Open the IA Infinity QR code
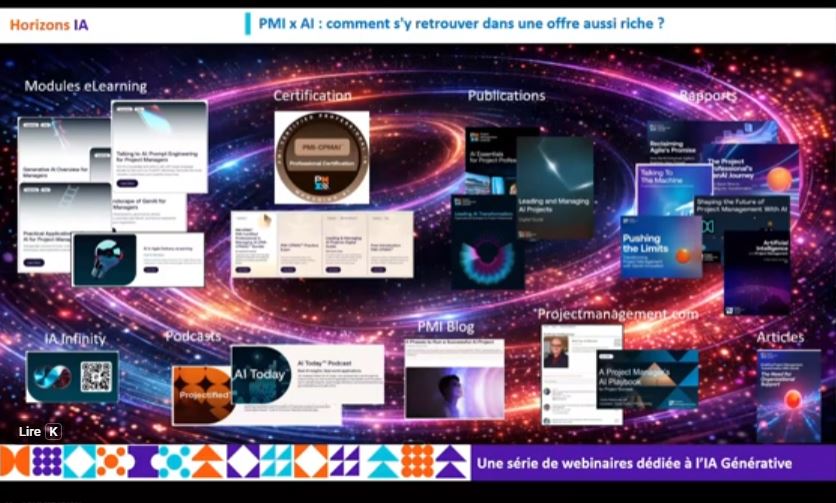836x503 pixels. pos(97,377)
